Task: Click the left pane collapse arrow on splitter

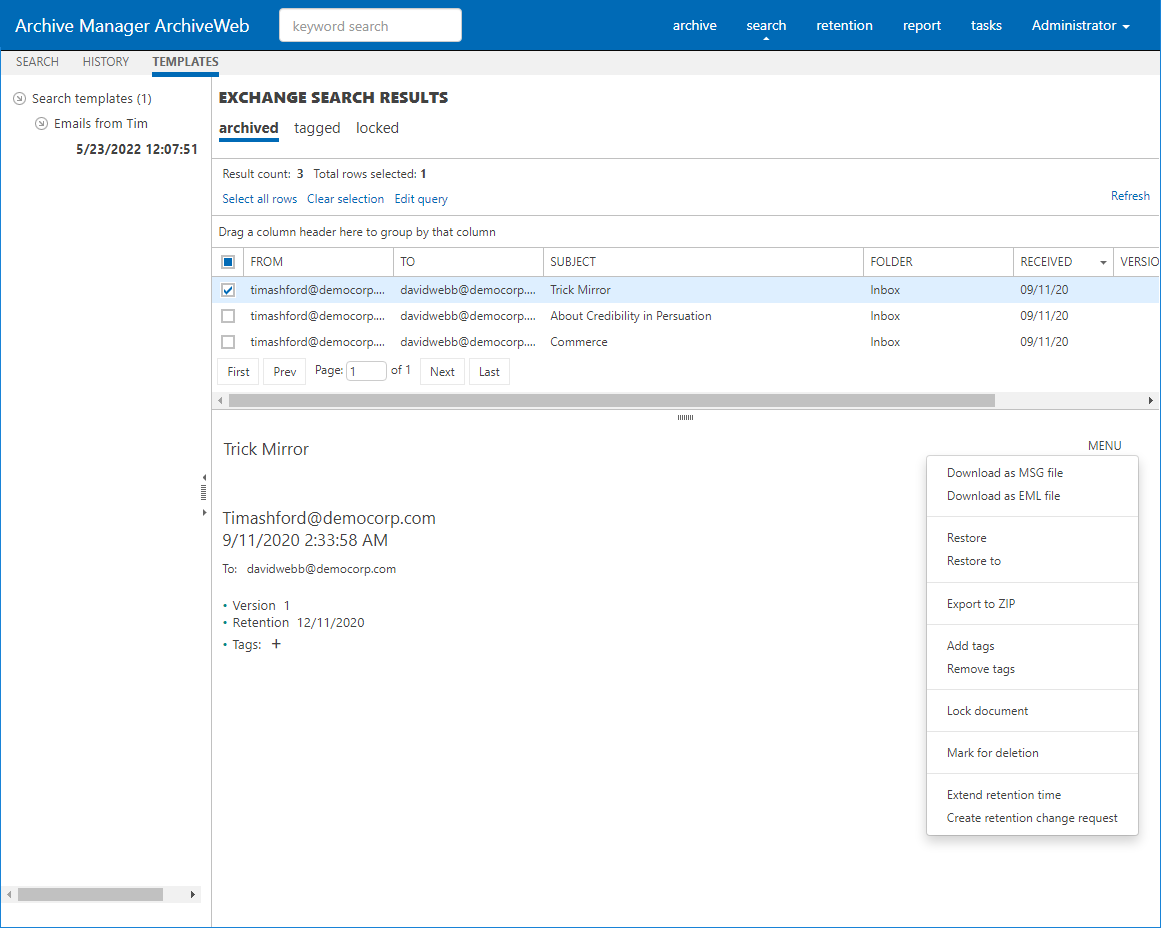Action: pyautogui.click(x=204, y=477)
